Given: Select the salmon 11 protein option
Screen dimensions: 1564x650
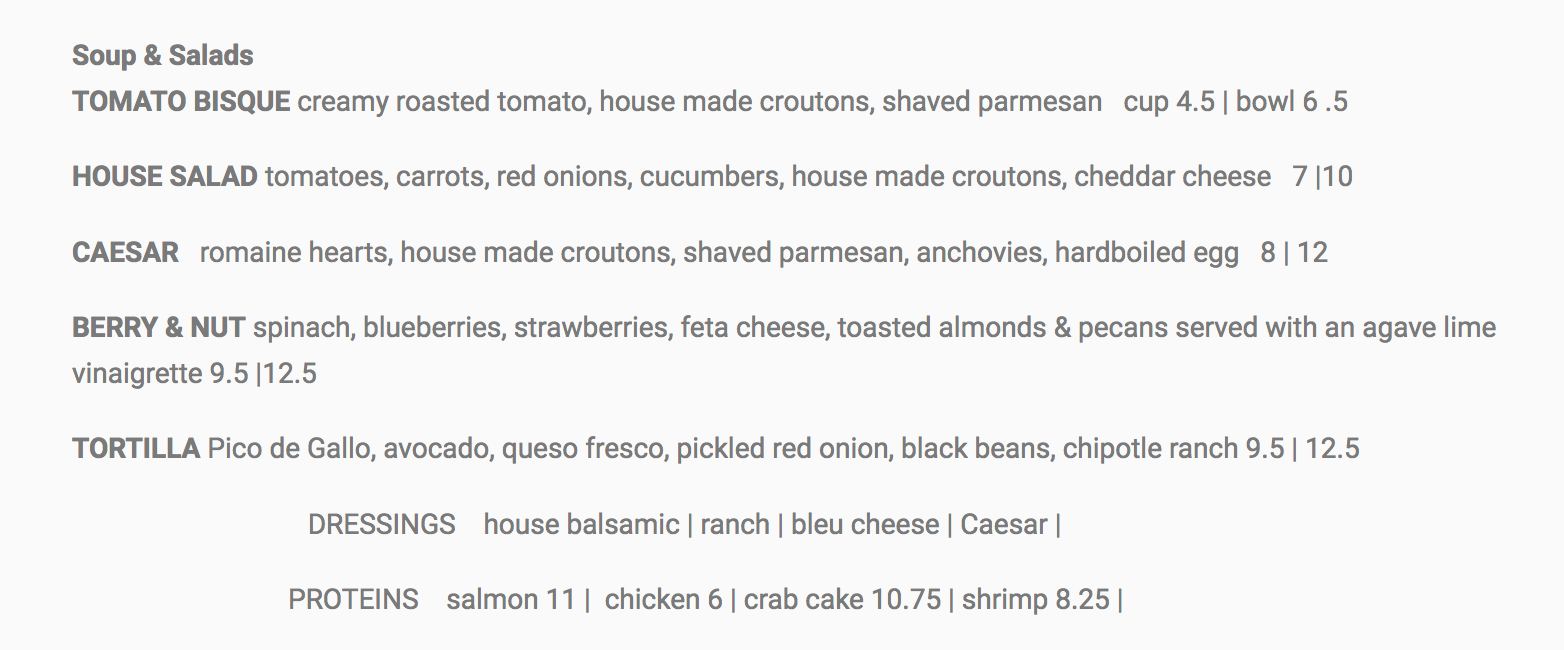Looking at the screenshot, I should tap(511, 599).
